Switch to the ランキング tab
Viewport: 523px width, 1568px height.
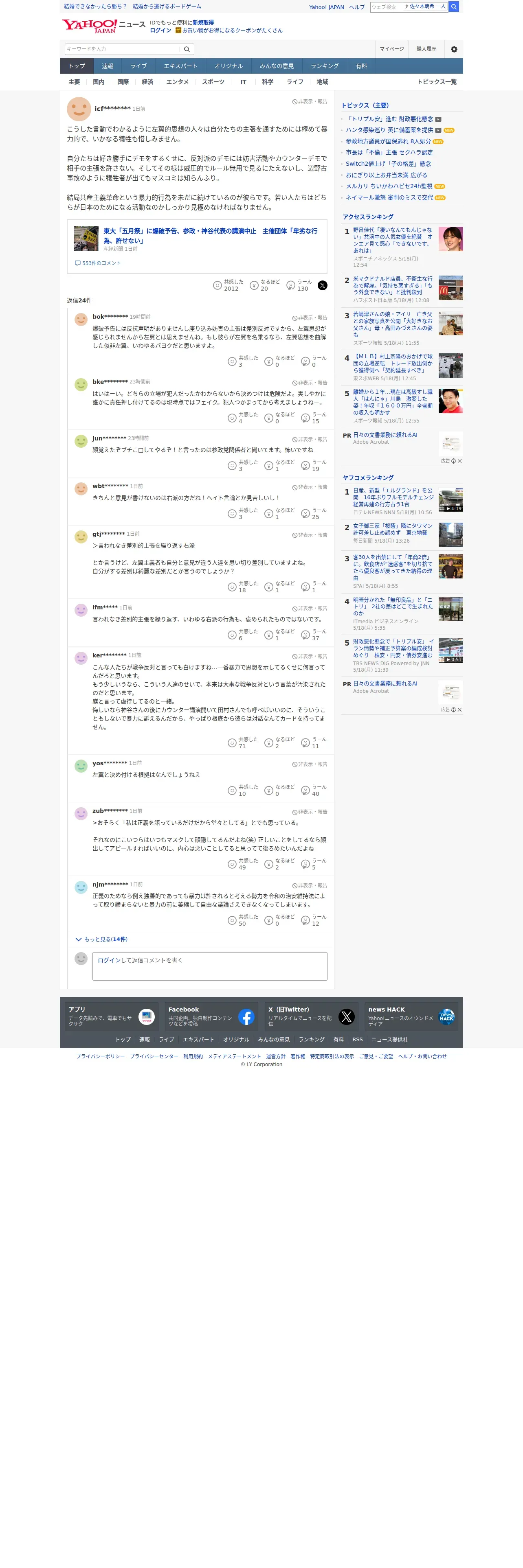(x=325, y=66)
